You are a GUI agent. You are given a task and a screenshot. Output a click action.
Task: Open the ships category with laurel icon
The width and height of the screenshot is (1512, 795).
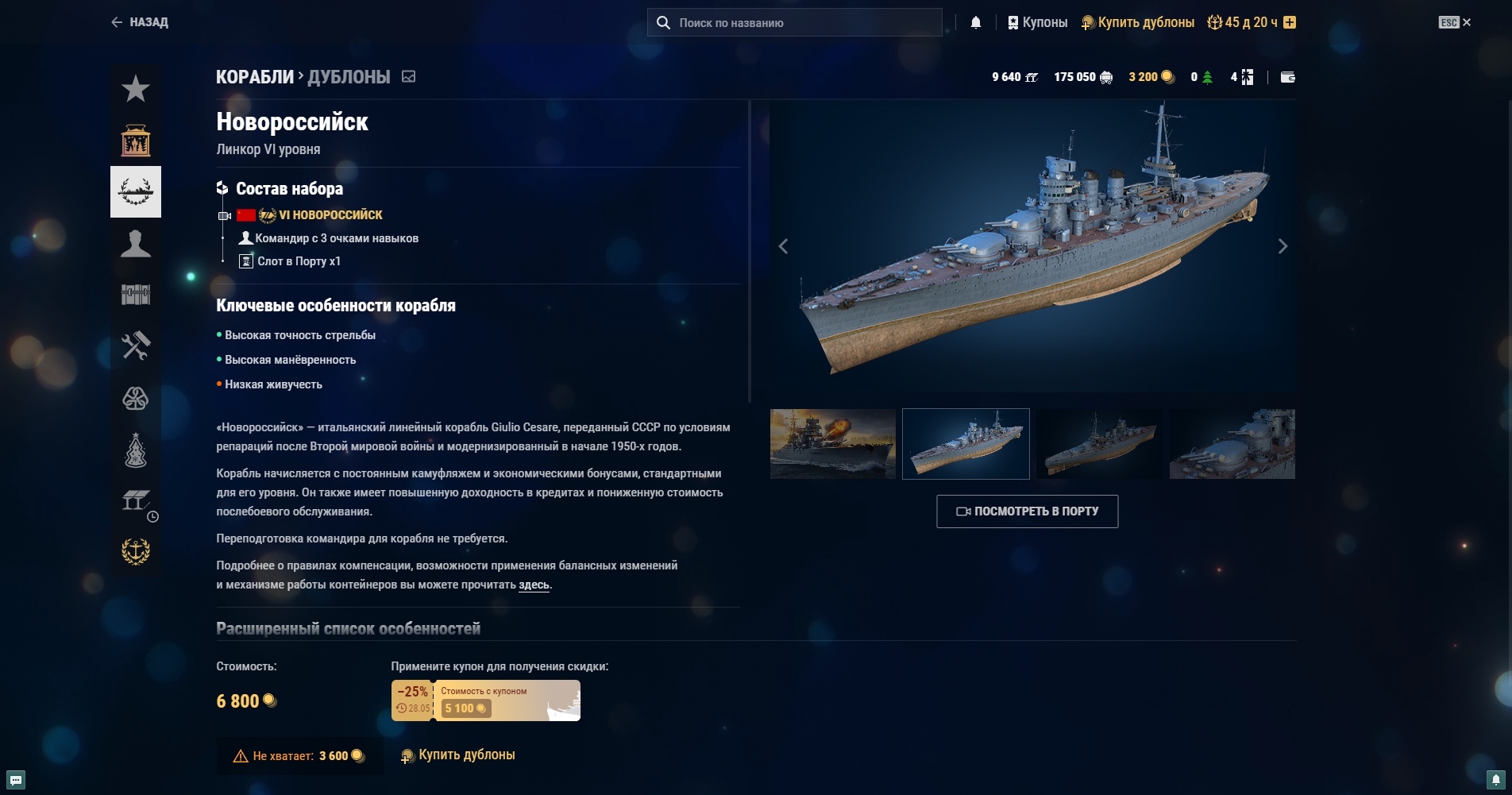[136, 191]
